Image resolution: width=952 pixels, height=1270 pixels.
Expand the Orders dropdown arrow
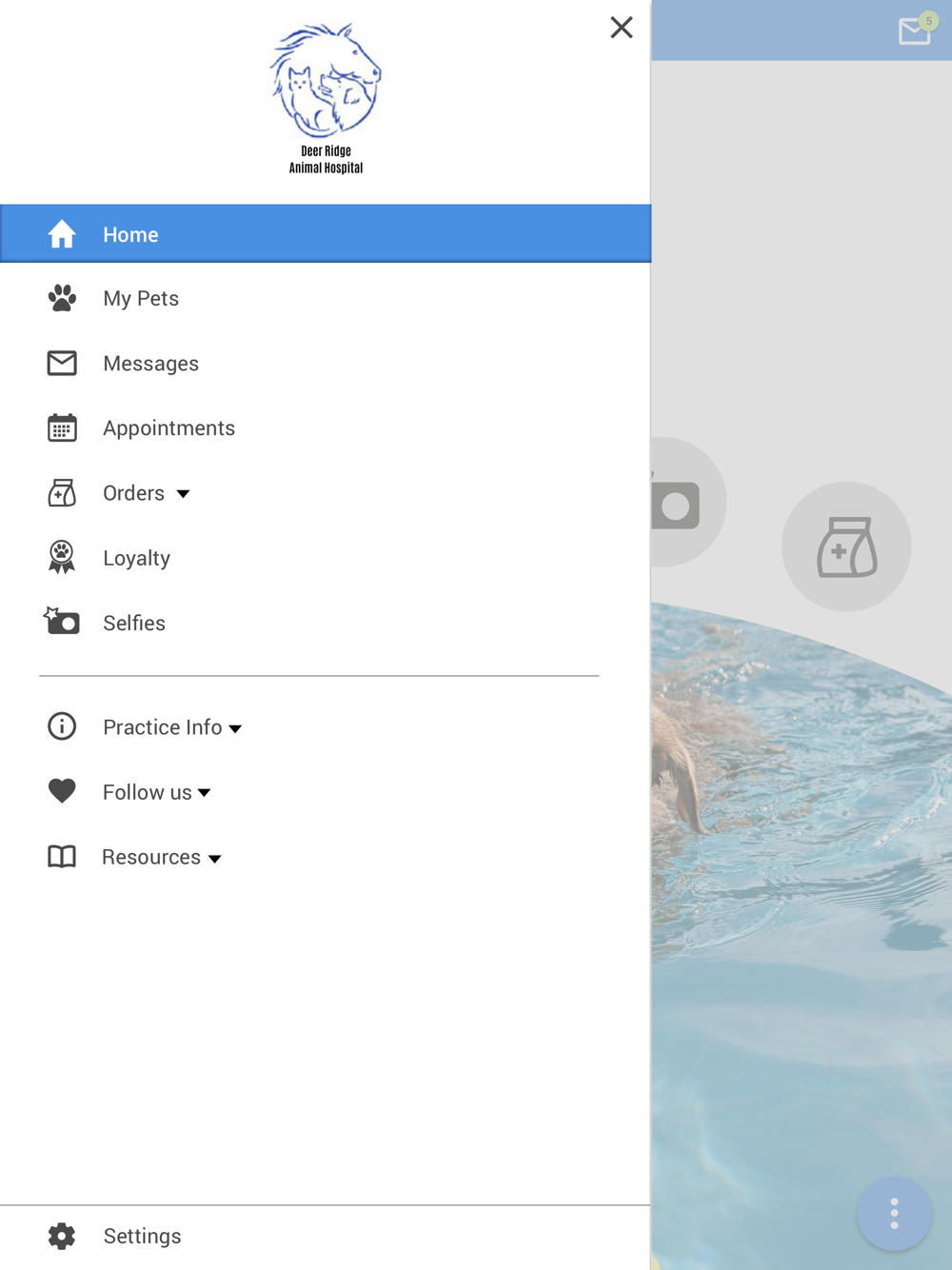[183, 494]
